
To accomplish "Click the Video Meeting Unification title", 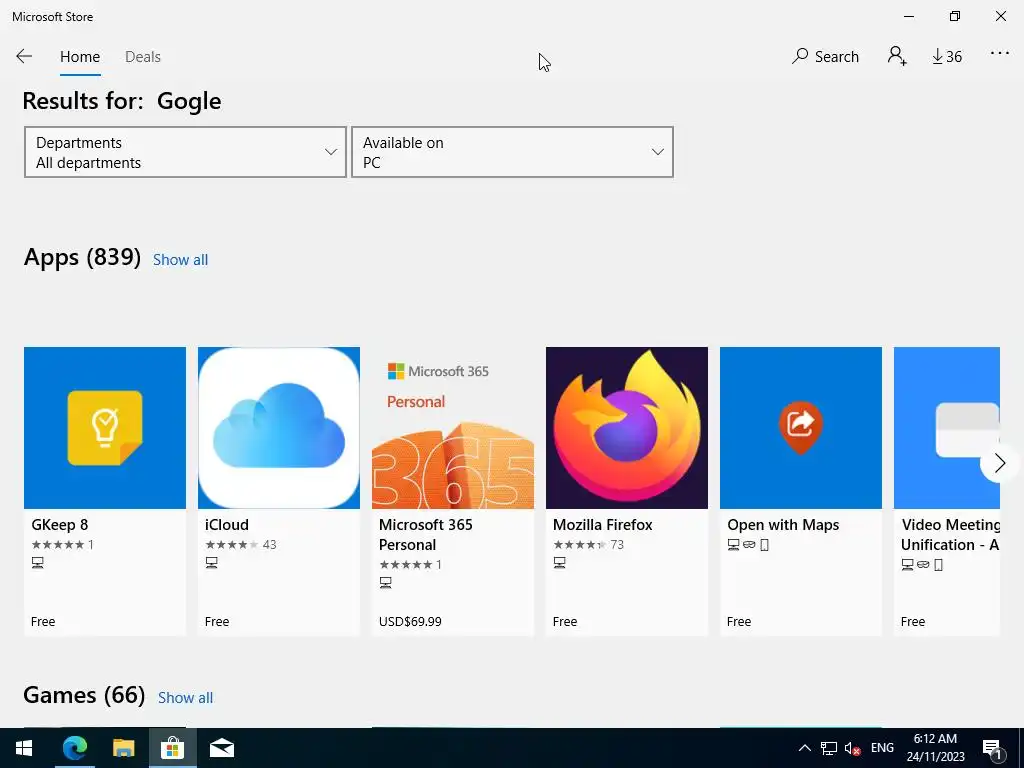I will pos(950,535).
